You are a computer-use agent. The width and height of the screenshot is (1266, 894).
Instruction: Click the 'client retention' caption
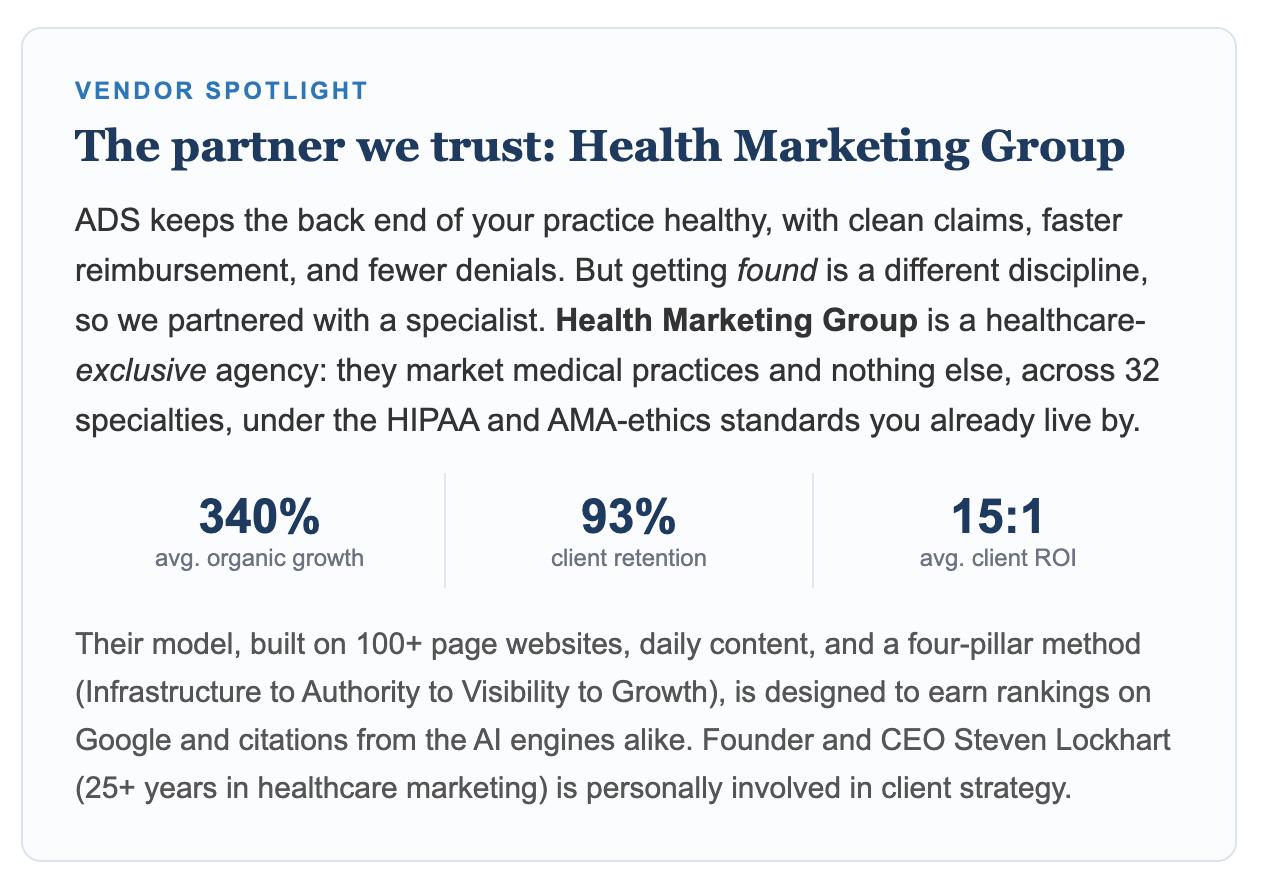pyautogui.click(x=629, y=558)
